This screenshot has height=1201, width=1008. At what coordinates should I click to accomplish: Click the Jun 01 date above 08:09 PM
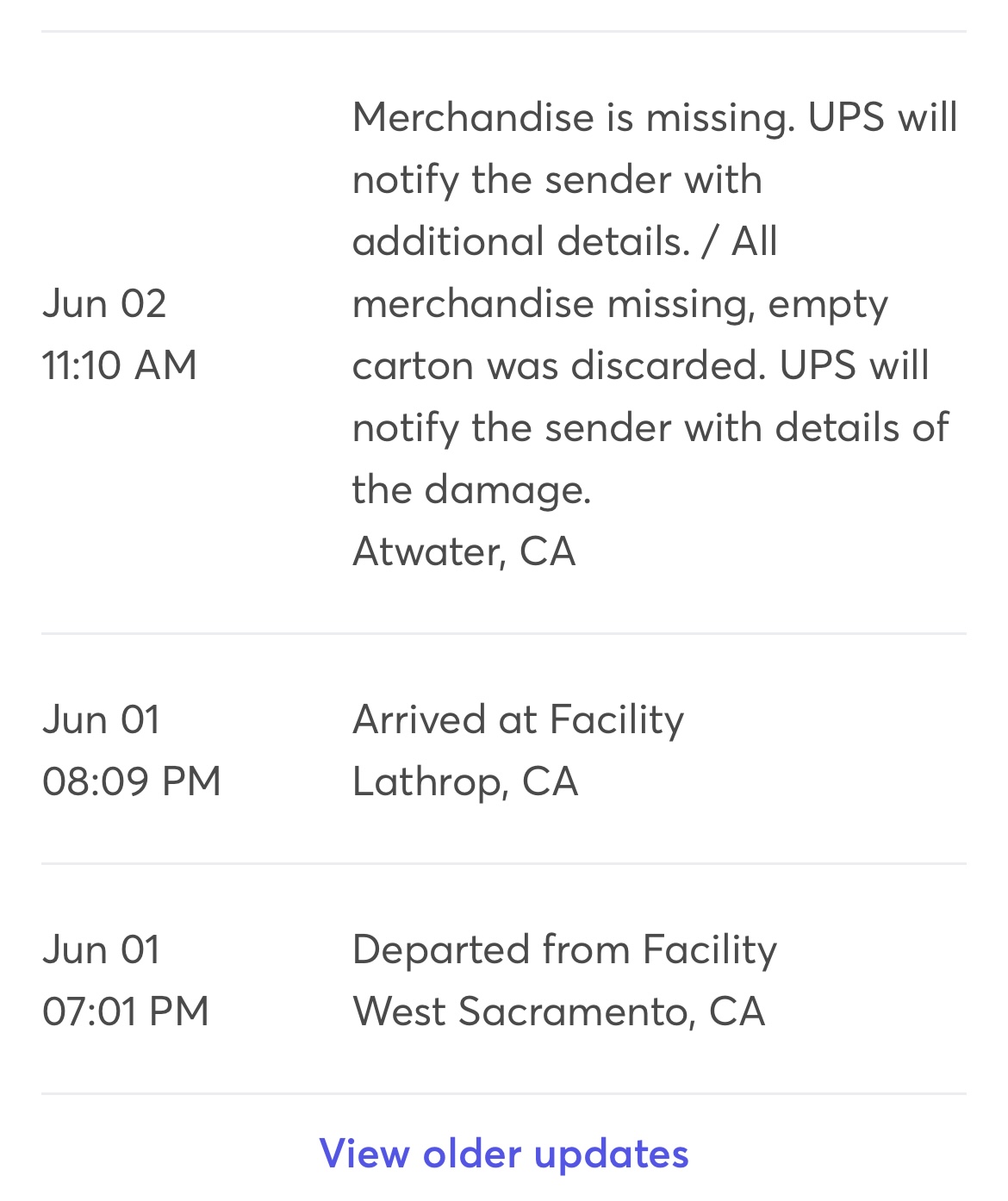click(101, 719)
